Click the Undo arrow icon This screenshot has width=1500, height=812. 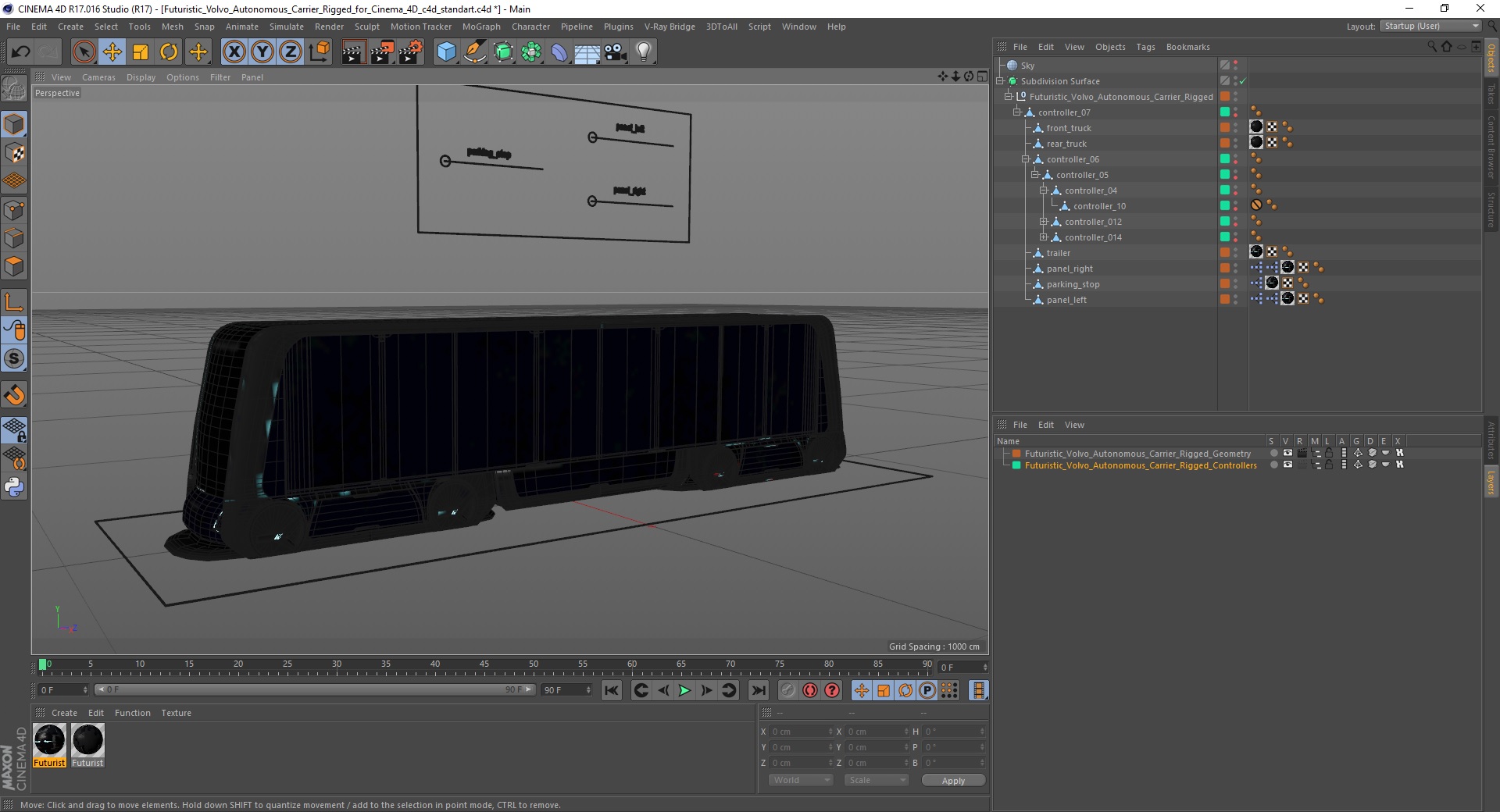(20, 52)
